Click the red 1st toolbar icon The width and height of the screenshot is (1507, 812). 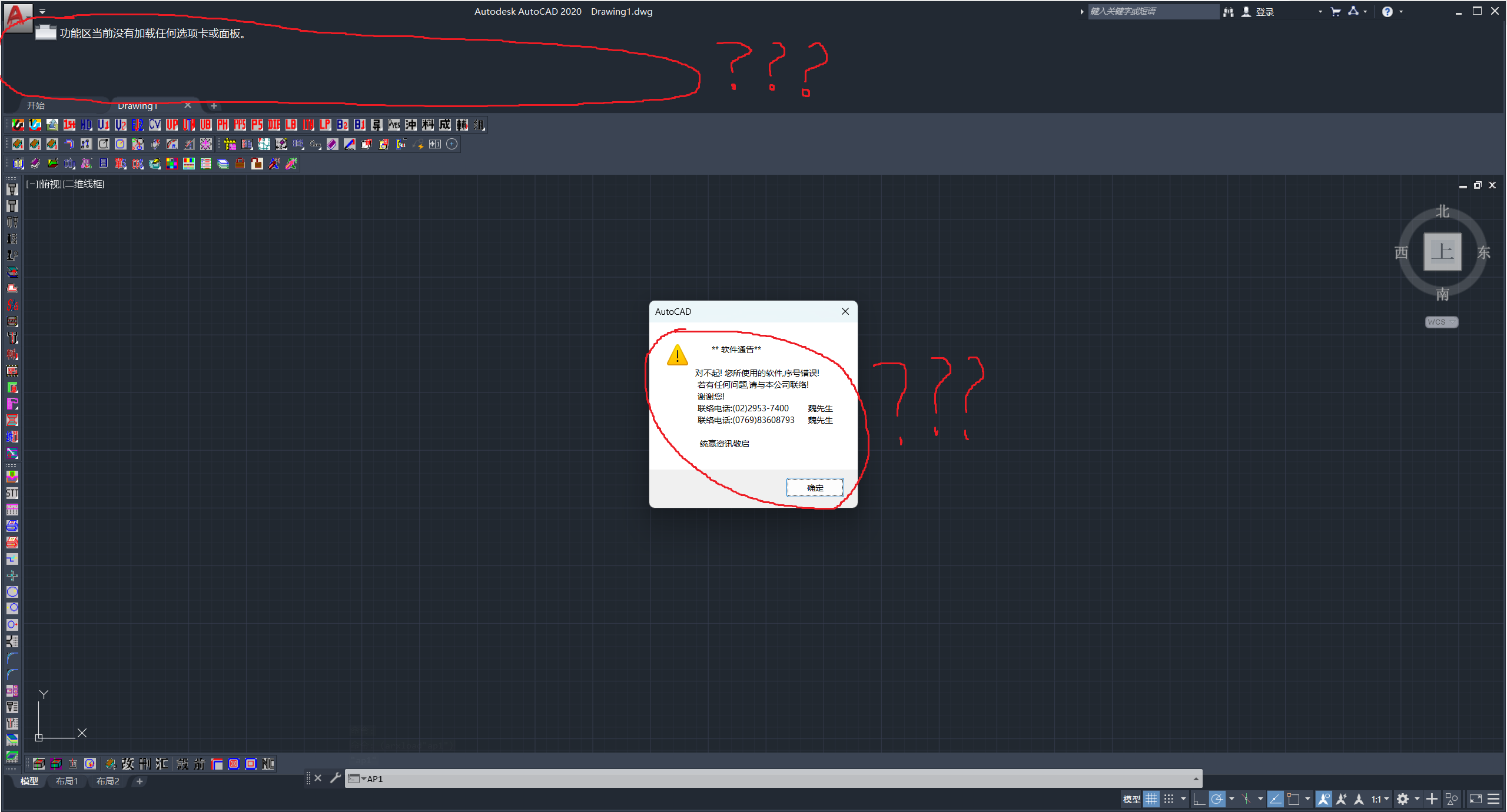point(69,125)
